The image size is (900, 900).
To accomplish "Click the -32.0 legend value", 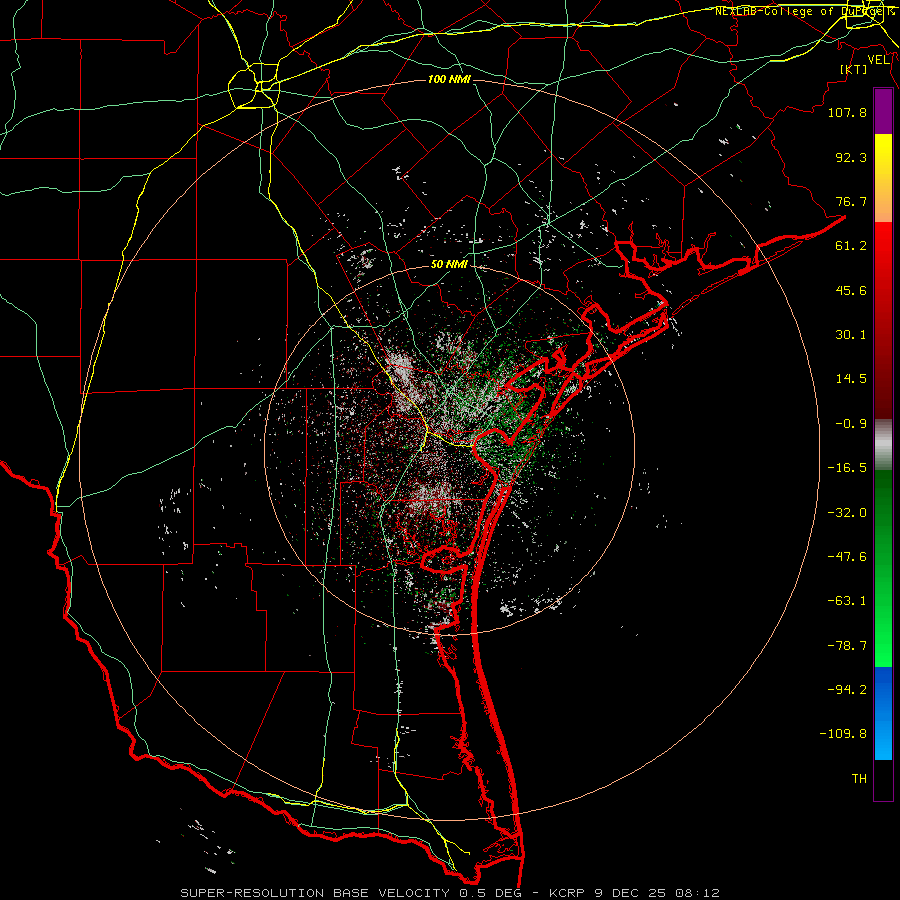I will [847, 513].
